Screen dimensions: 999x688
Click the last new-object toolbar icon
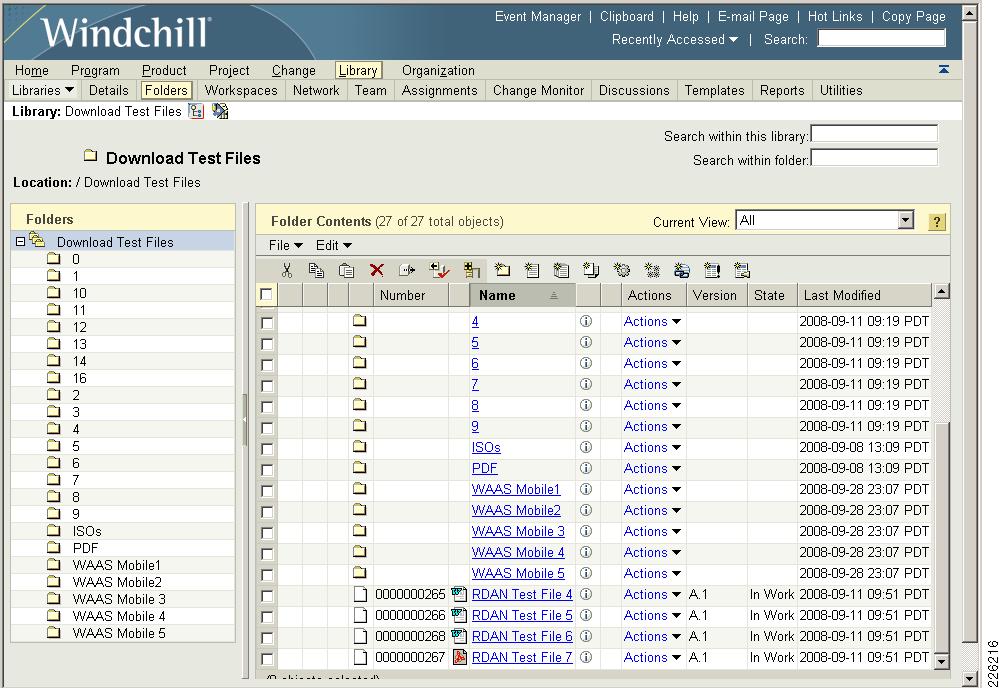(x=742, y=270)
